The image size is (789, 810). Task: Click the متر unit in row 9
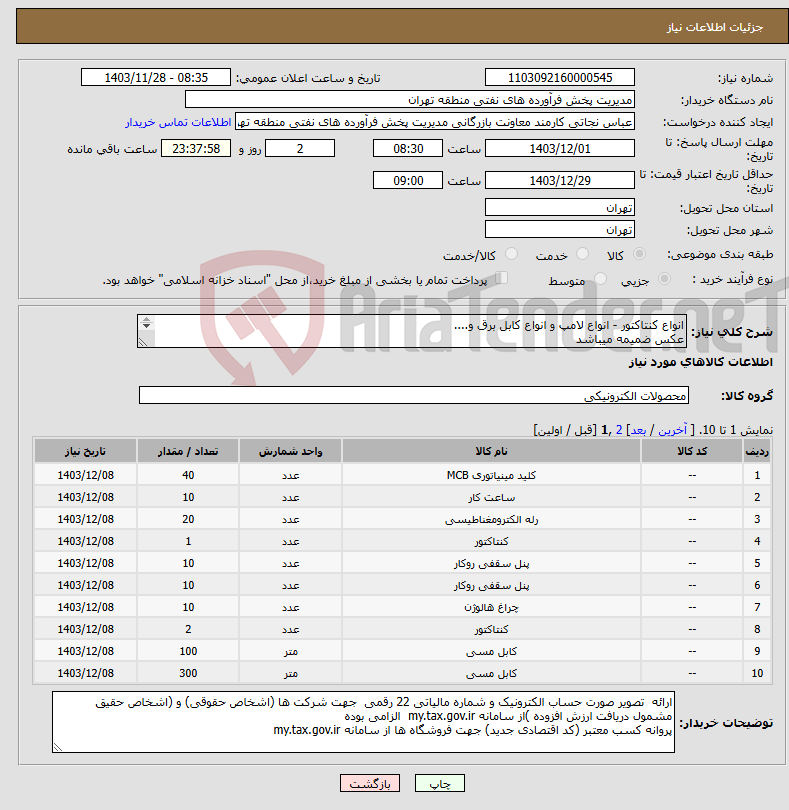pyautogui.click(x=290, y=652)
